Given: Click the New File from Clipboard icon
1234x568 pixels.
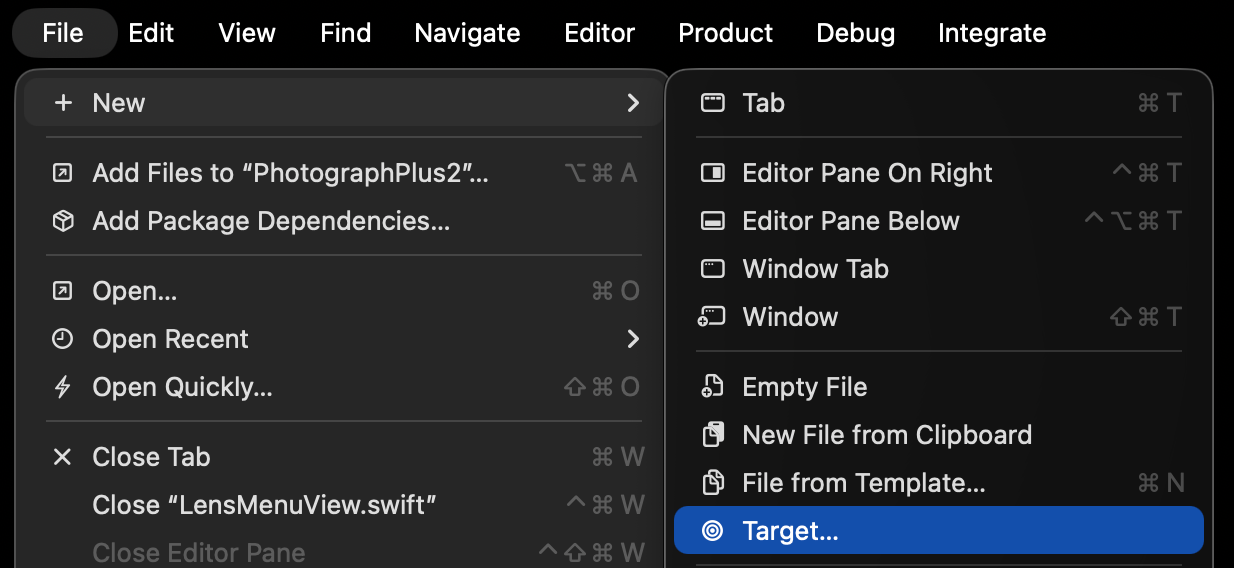Looking at the screenshot, I should 712,435.
